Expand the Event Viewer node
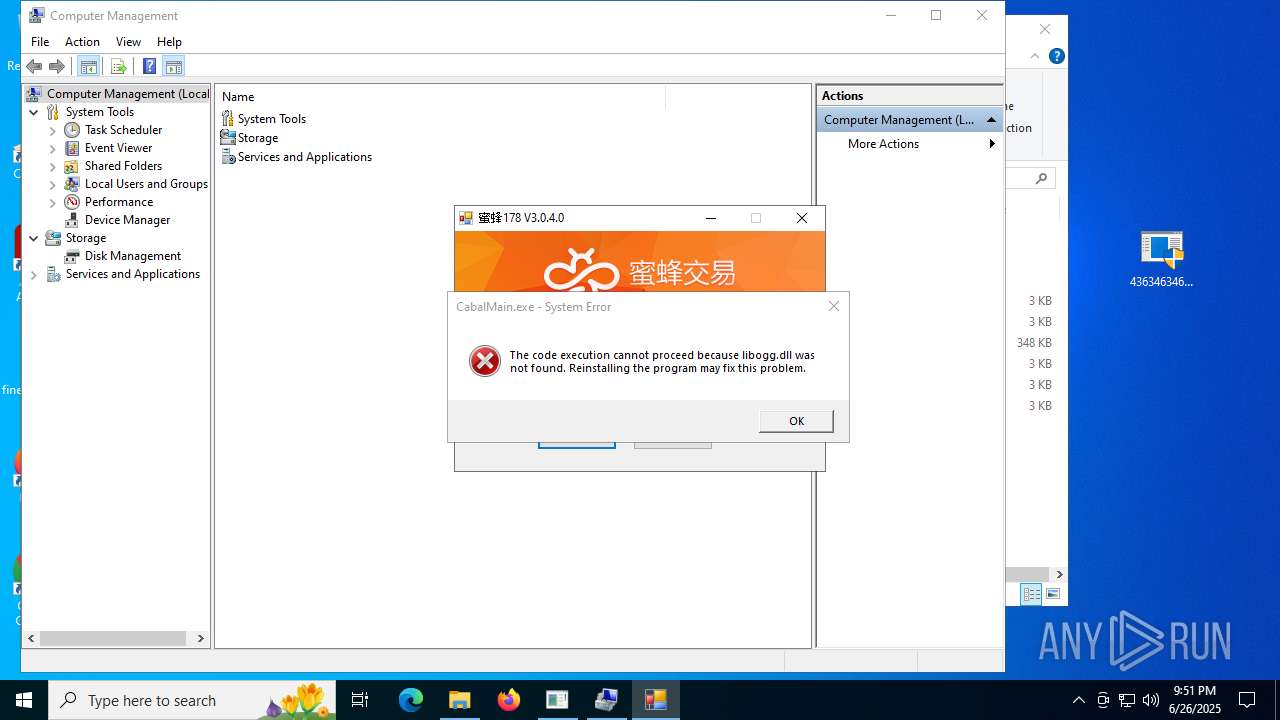1280x720 pixels. pyautogui.click(x=53, y=148)
